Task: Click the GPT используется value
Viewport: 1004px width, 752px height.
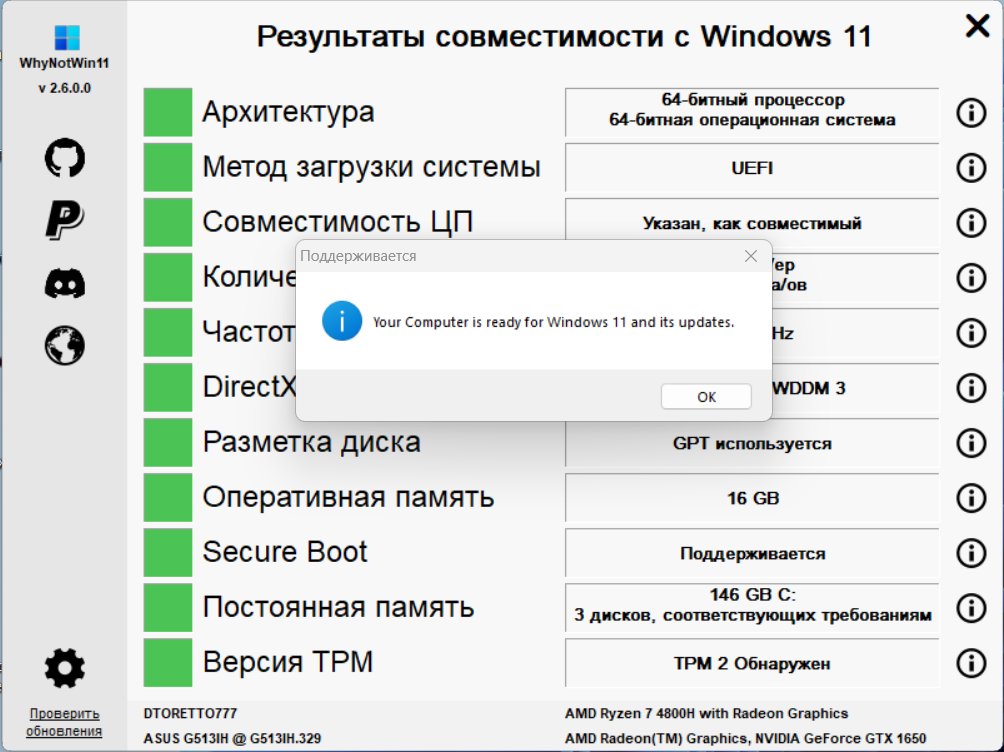Action: click(x=752, y=443)
